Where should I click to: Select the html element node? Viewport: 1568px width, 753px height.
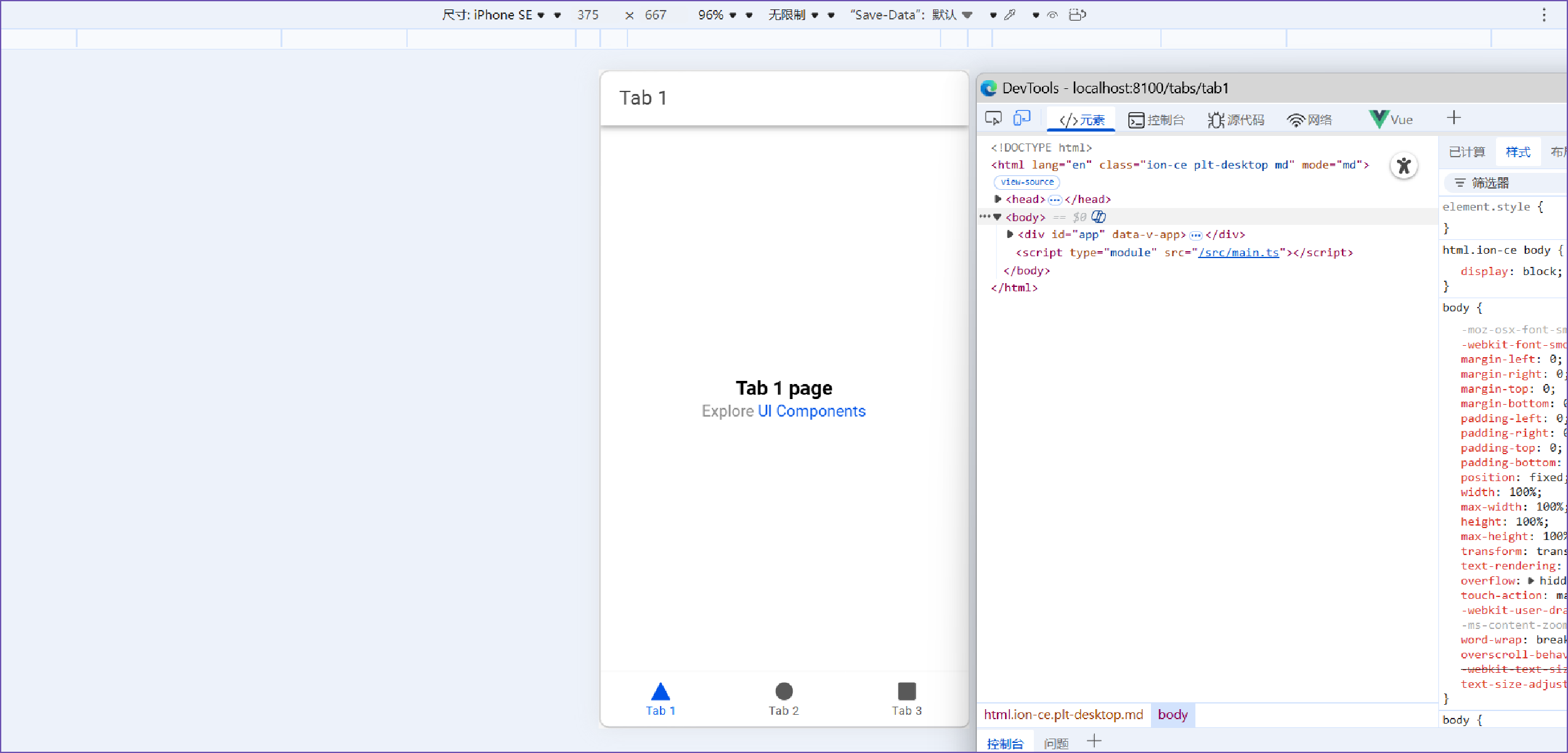(1180, 165)
